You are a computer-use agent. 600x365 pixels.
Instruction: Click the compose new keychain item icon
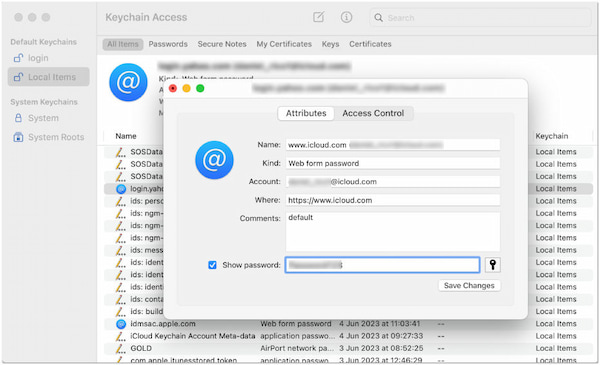click(318, 17)
